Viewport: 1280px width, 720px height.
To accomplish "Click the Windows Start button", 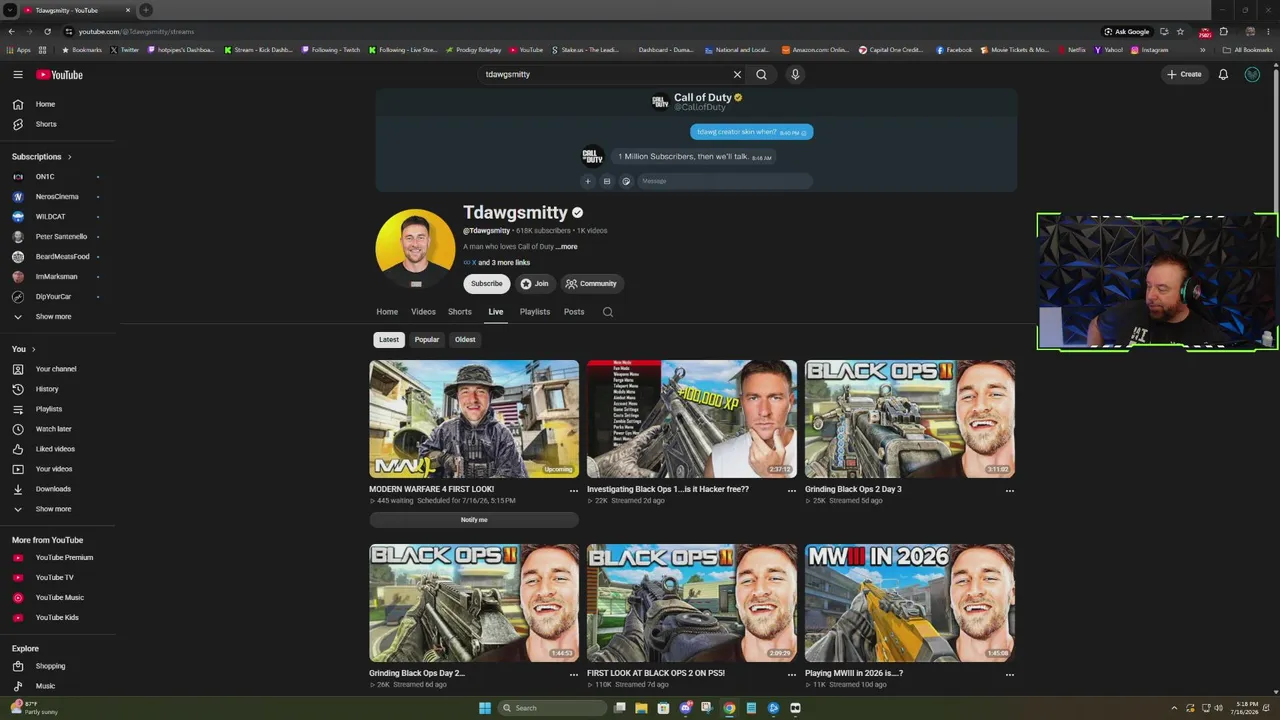I will tap(485, 708).
